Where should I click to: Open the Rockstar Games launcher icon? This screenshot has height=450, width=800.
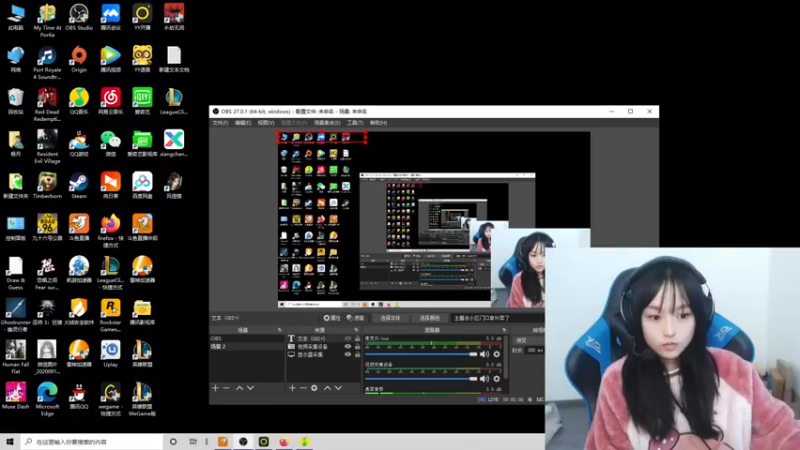[111, 315]
